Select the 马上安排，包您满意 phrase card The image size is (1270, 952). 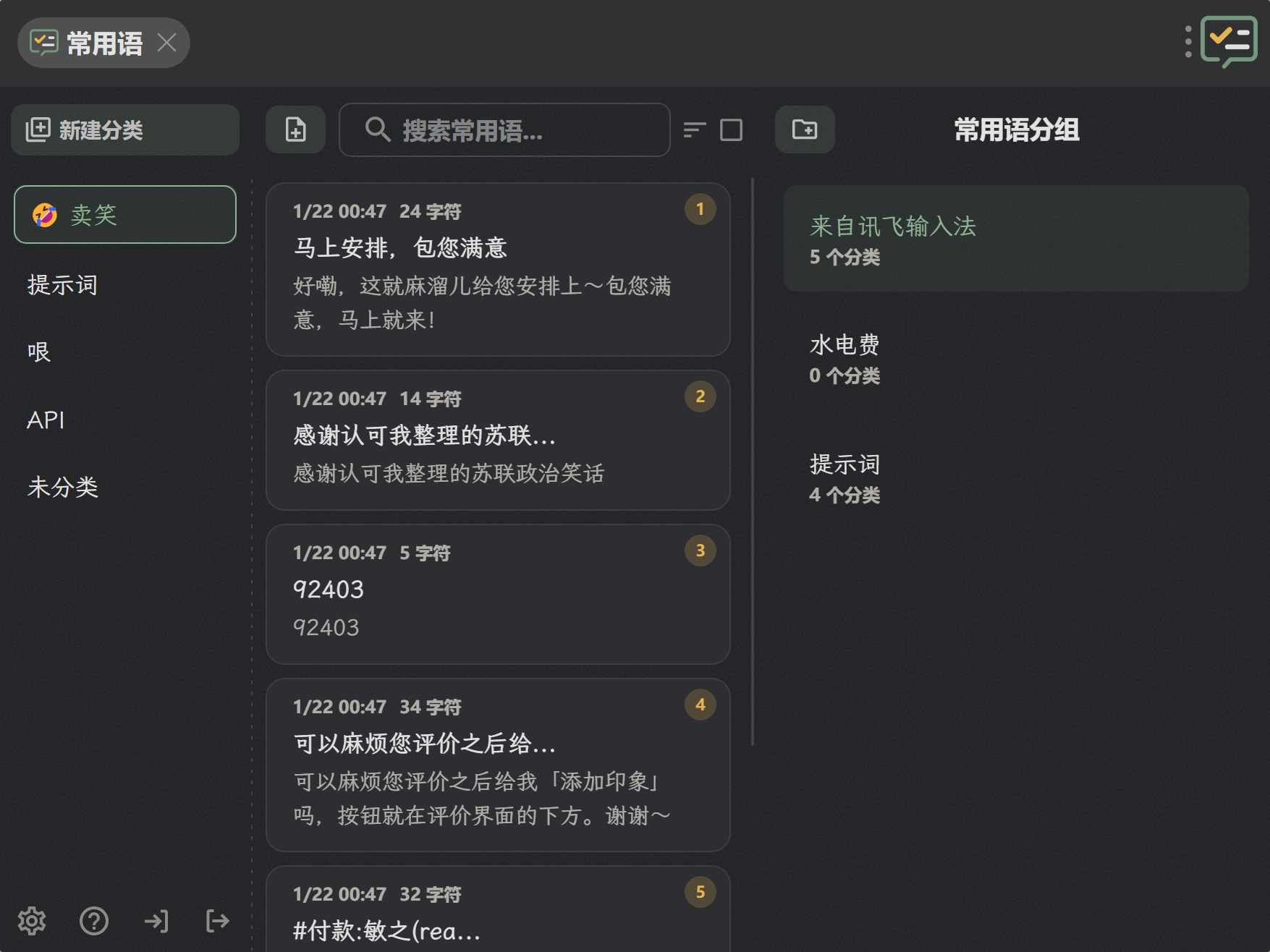coord(498,269)
